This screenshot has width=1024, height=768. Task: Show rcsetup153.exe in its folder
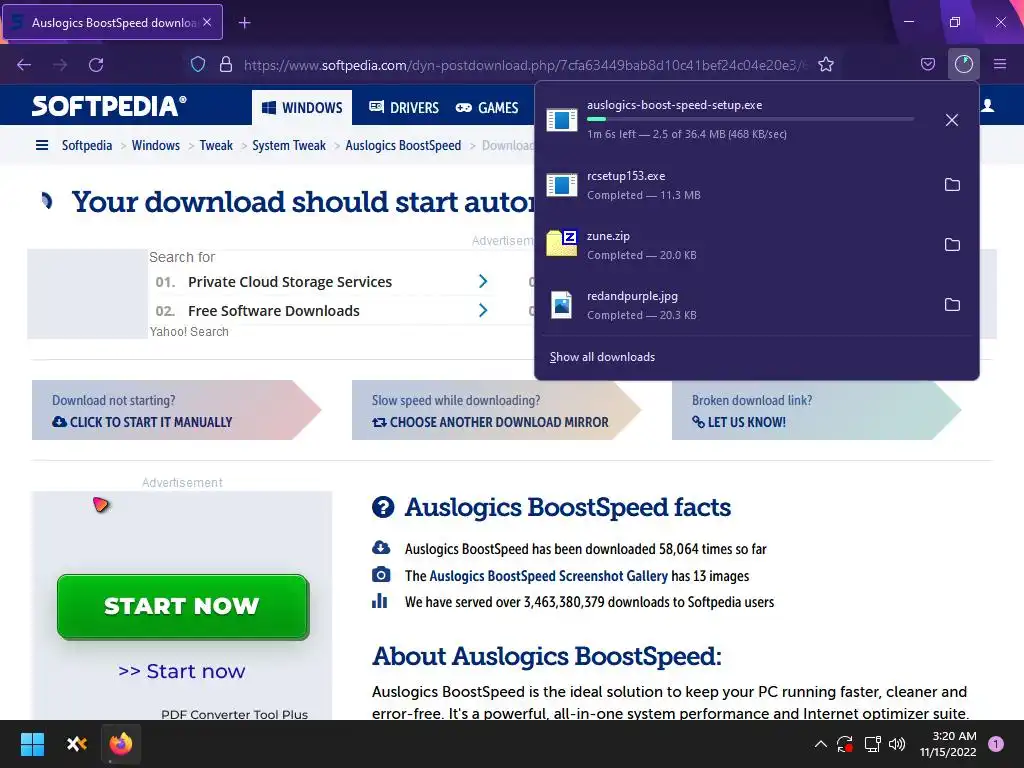pyautogui.click(x=952, y=185)
